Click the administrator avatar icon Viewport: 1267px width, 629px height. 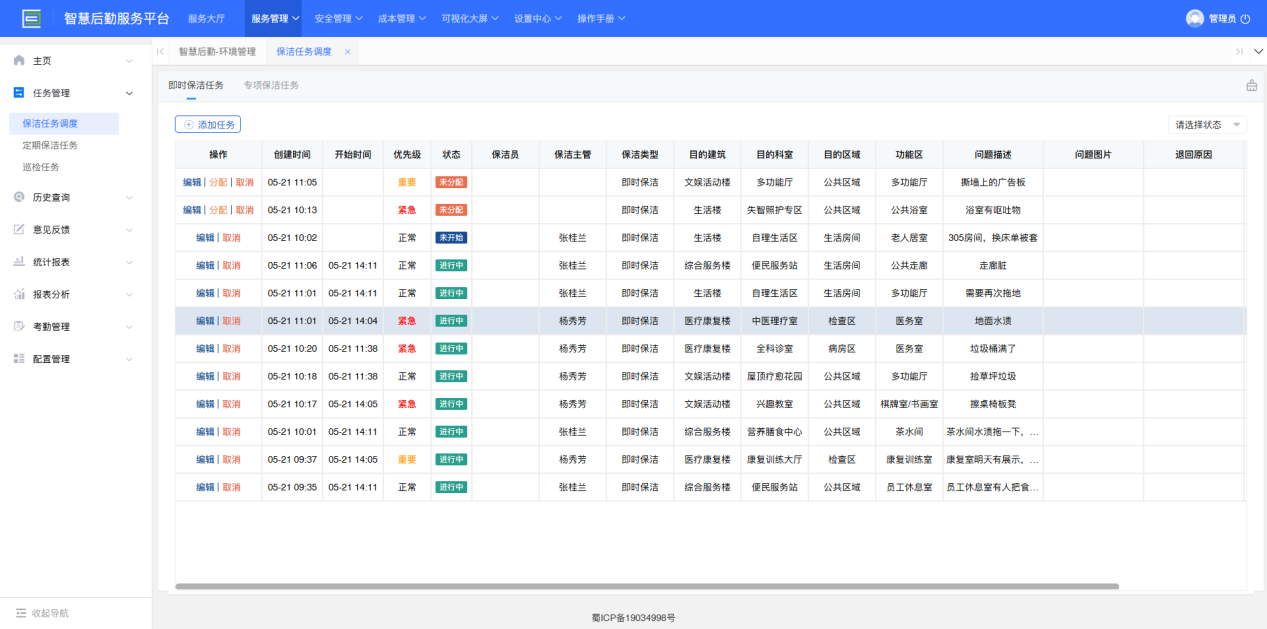point(1195,18)
